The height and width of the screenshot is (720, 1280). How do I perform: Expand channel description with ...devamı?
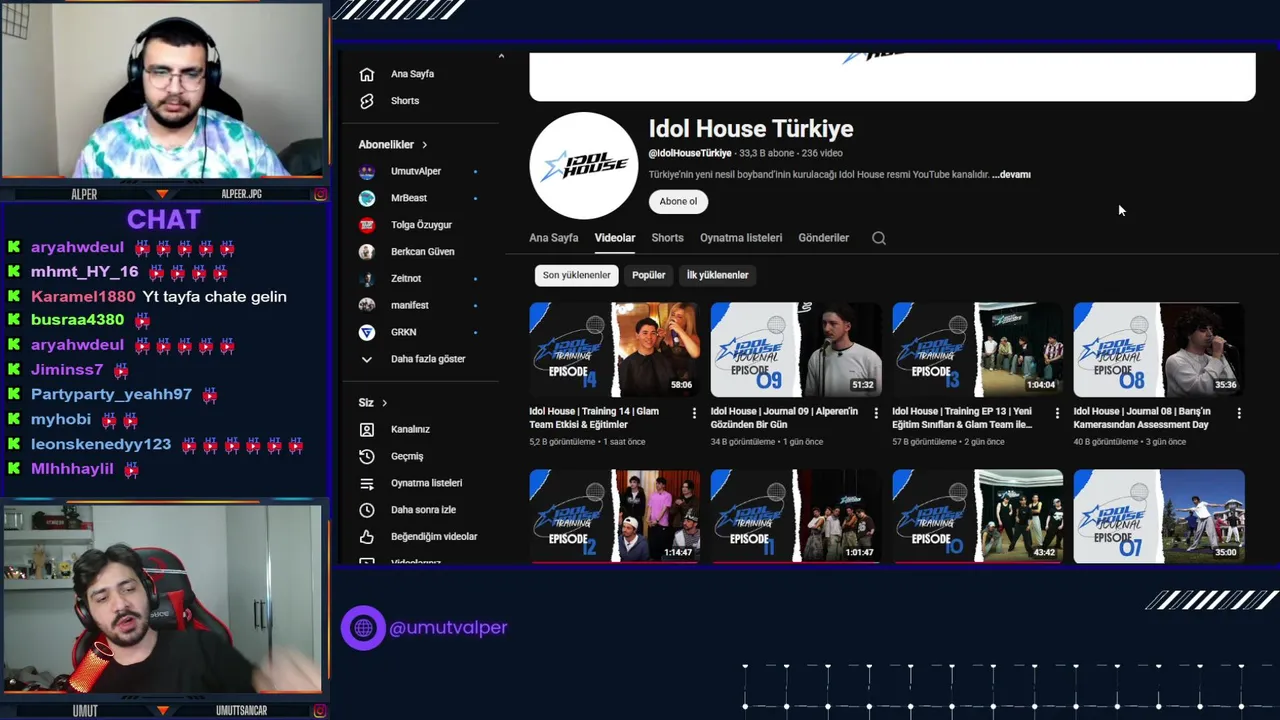pyautogui.click(x=1011, y=175)
